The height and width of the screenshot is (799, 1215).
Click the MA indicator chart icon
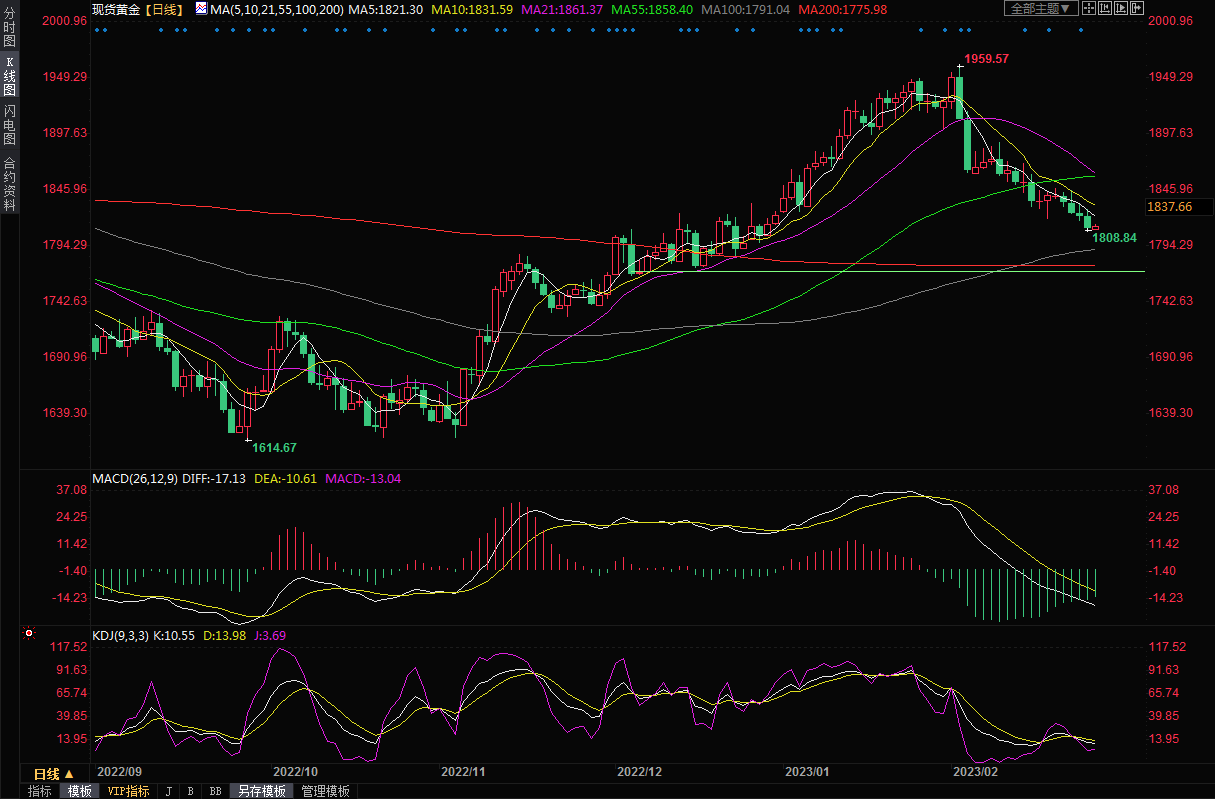pyautogui.click(x=201, y=9)
